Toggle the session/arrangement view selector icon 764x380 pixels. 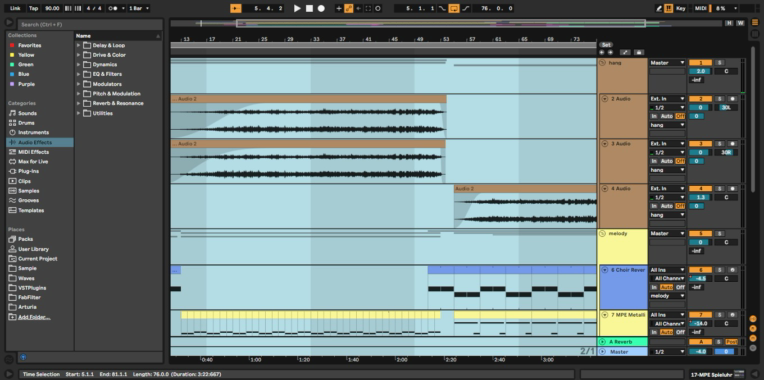[755, 21]
